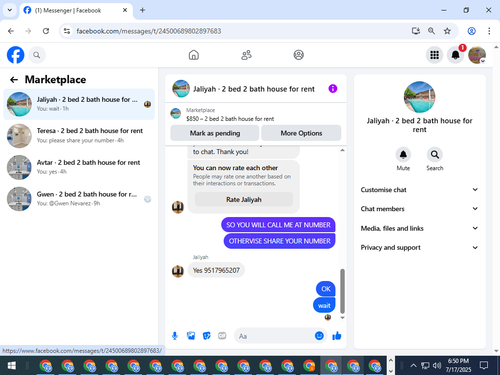
Task: Click message 'SO YOU WILL CALL ME AT NUMBER'
Action: pyautogui.click(x=278, y=225)
